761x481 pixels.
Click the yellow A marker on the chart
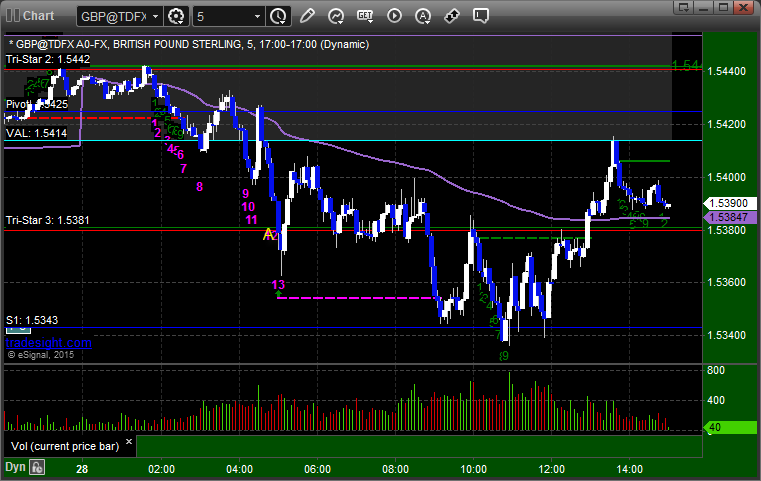267,234
